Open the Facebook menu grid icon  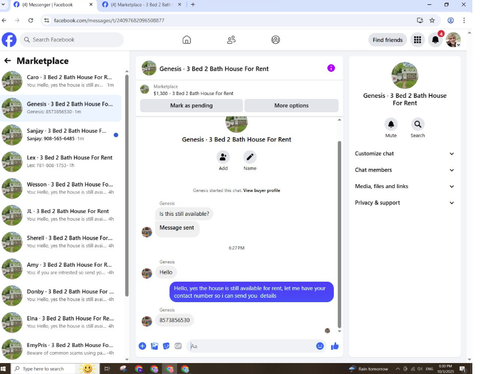coord(417,40)
